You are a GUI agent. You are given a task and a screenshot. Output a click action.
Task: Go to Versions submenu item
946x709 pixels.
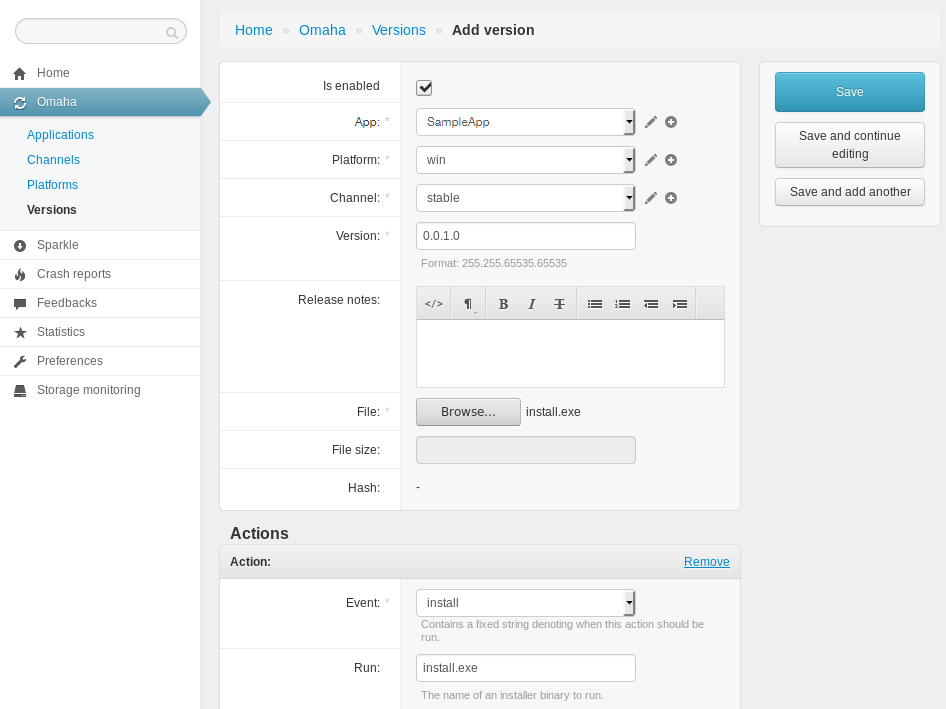pyautogui.click(x=52, y=210)
